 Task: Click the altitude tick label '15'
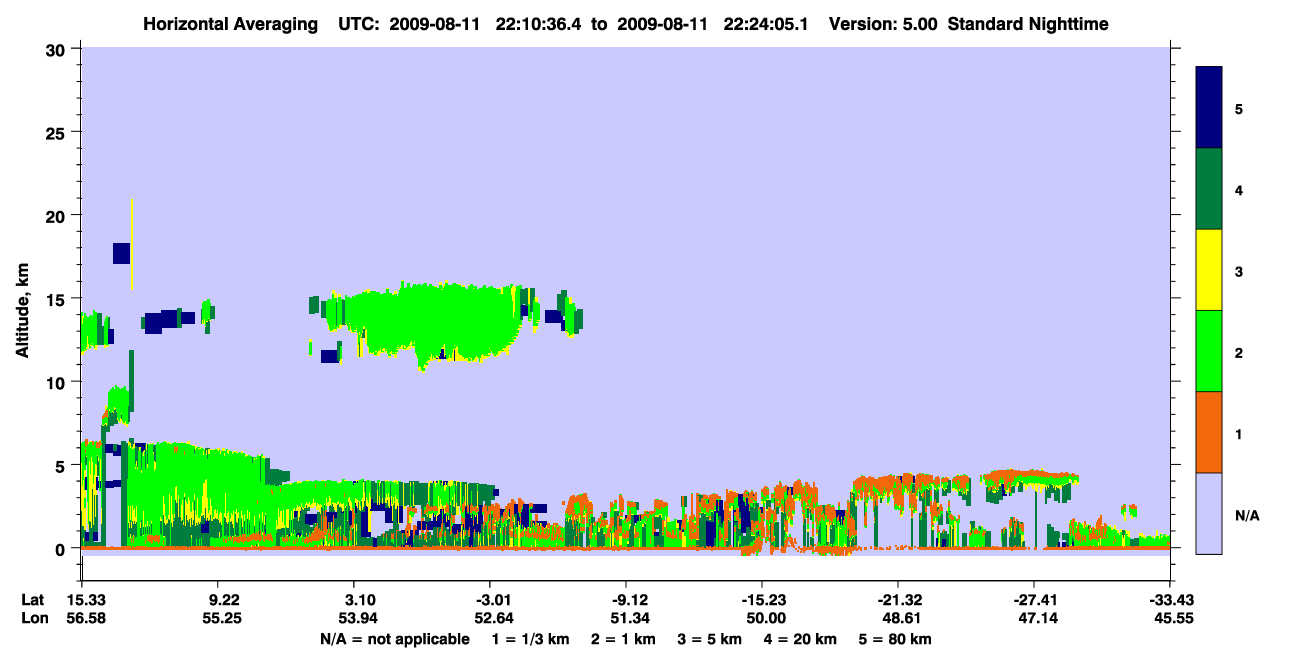click(x=58, y=298)
